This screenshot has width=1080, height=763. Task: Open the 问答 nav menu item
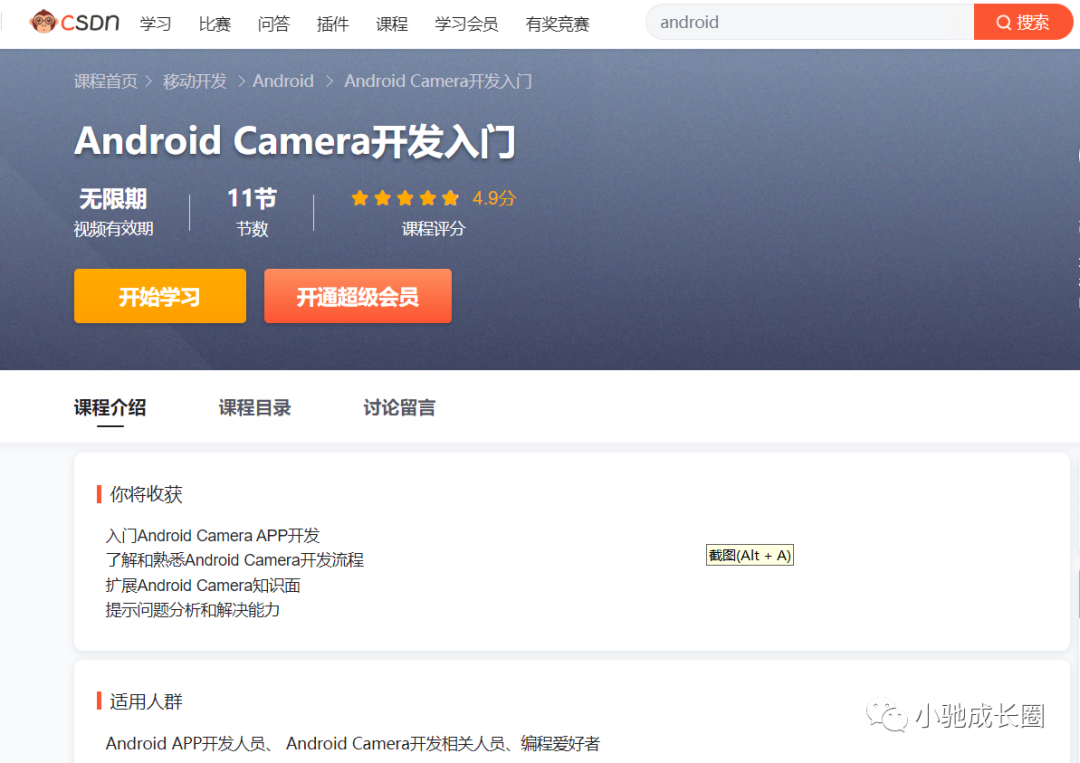[273, 24]
